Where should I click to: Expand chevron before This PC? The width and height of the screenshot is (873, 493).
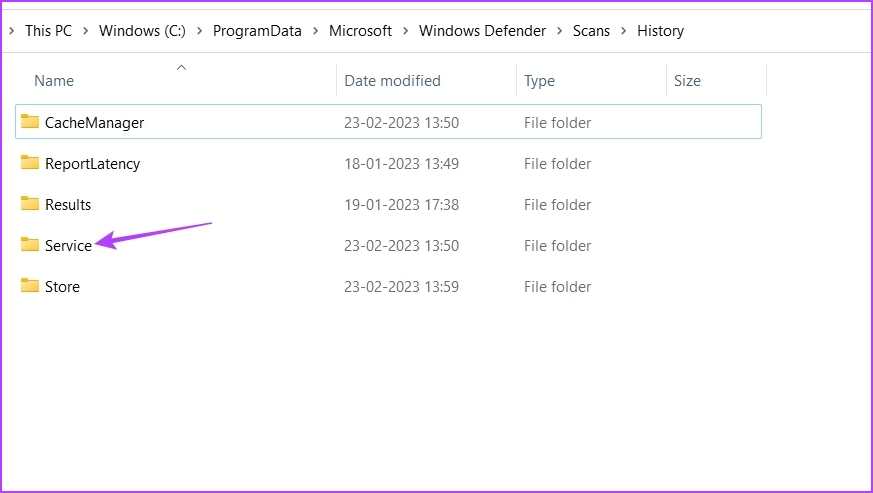[12, 31]
